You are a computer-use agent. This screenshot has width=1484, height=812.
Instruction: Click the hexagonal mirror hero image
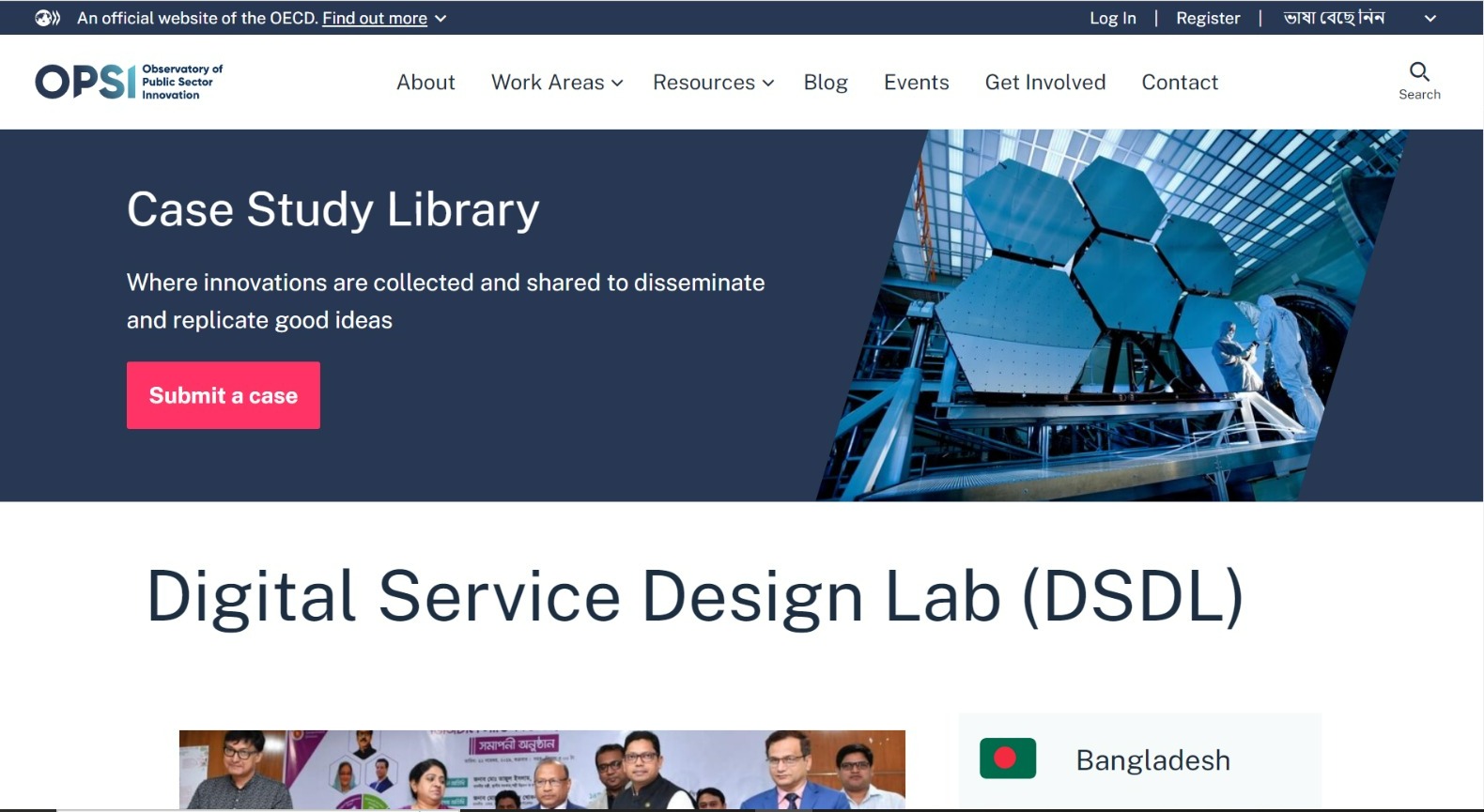(1113, 315)
